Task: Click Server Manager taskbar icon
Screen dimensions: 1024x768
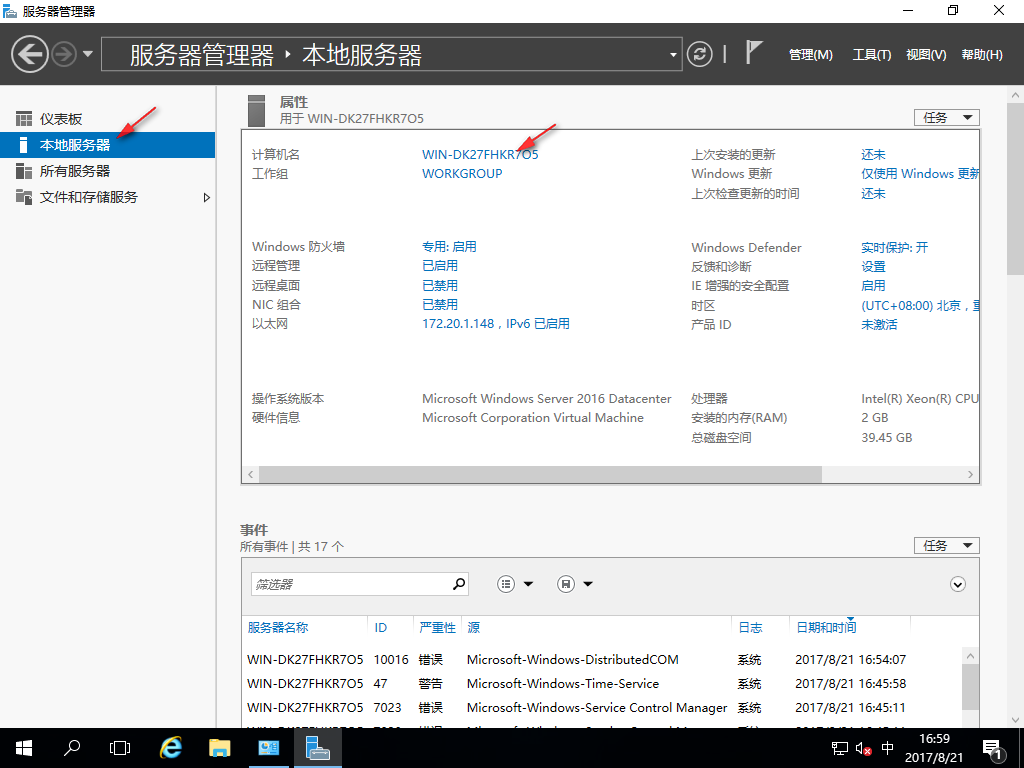Action: tap(317, 748)
